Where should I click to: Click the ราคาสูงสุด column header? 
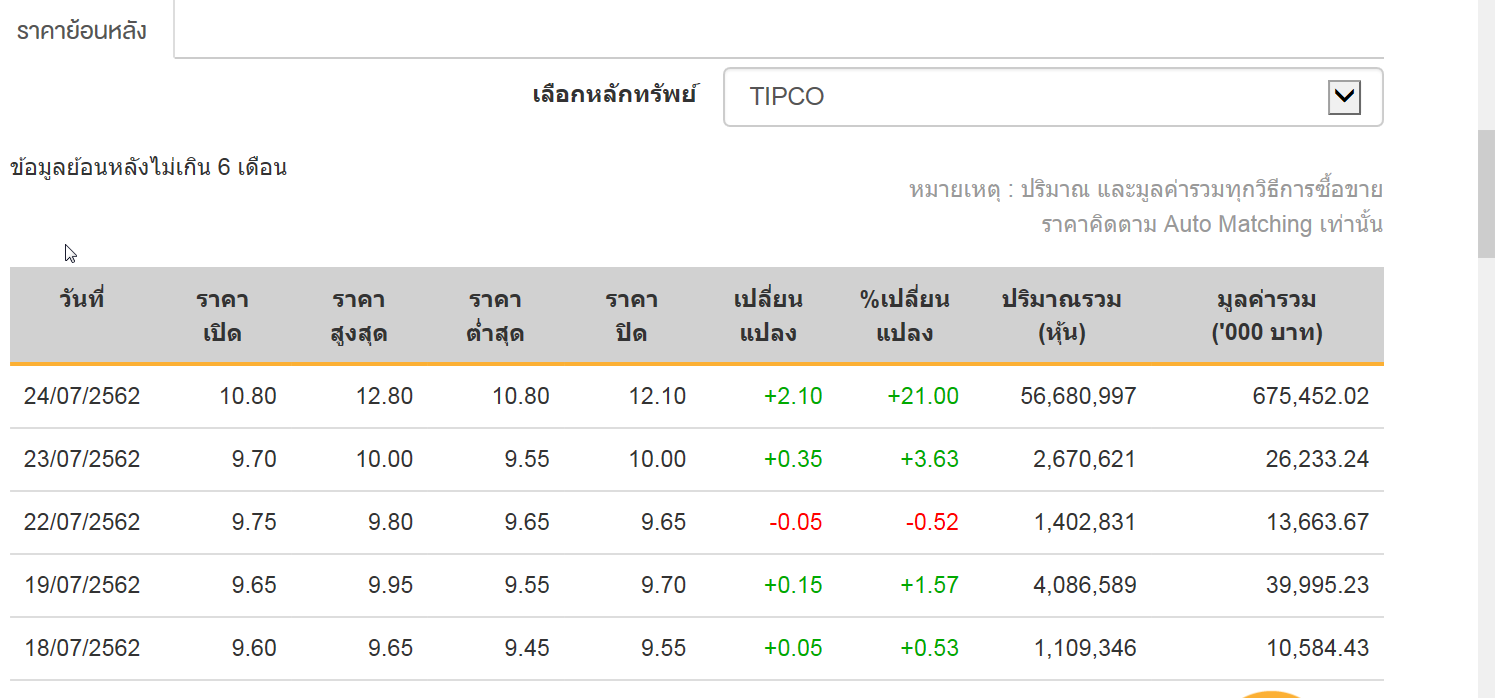358,316
